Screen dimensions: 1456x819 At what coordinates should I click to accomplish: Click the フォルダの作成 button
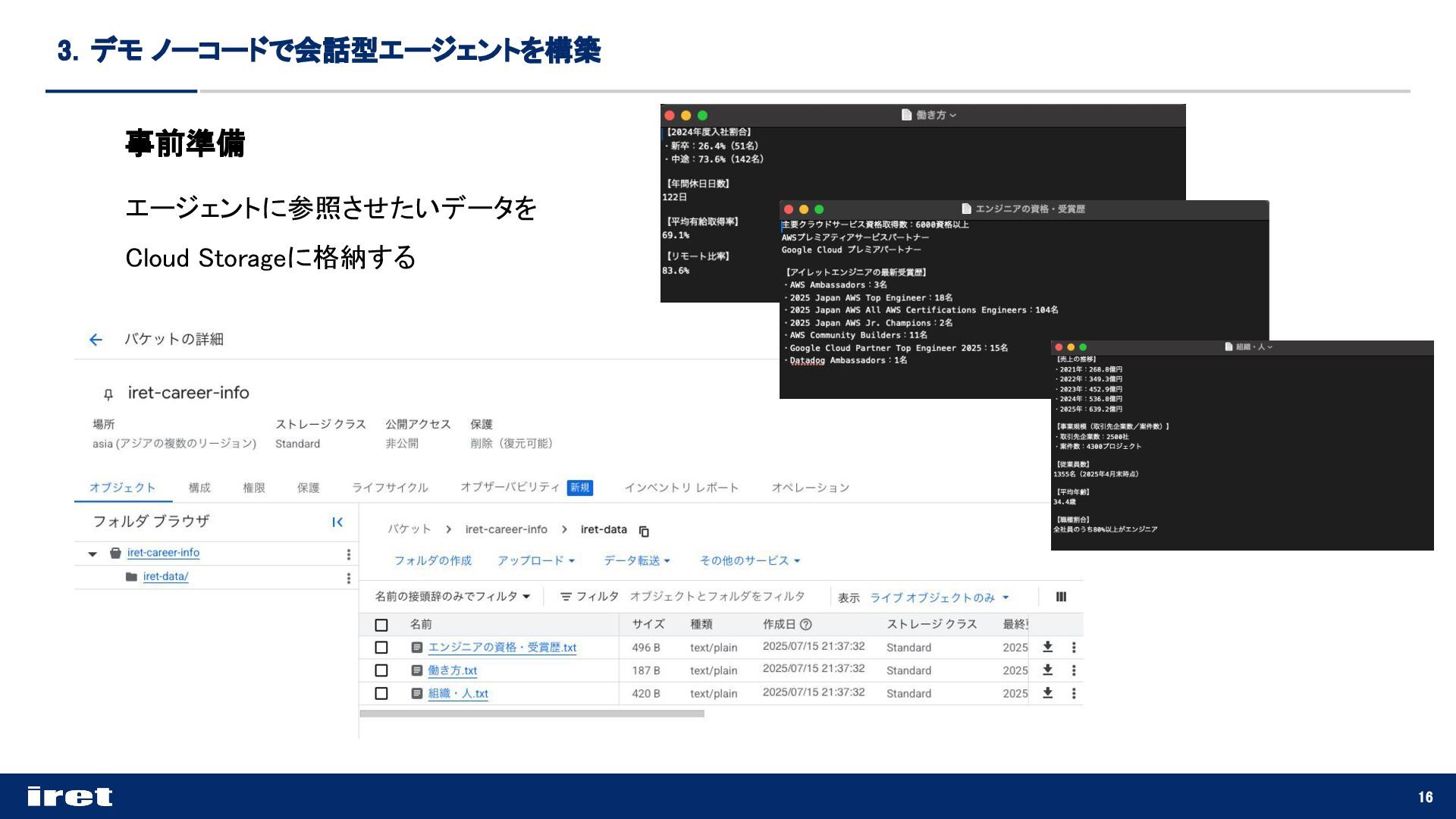pyautogui.click(x=432, y=560)
